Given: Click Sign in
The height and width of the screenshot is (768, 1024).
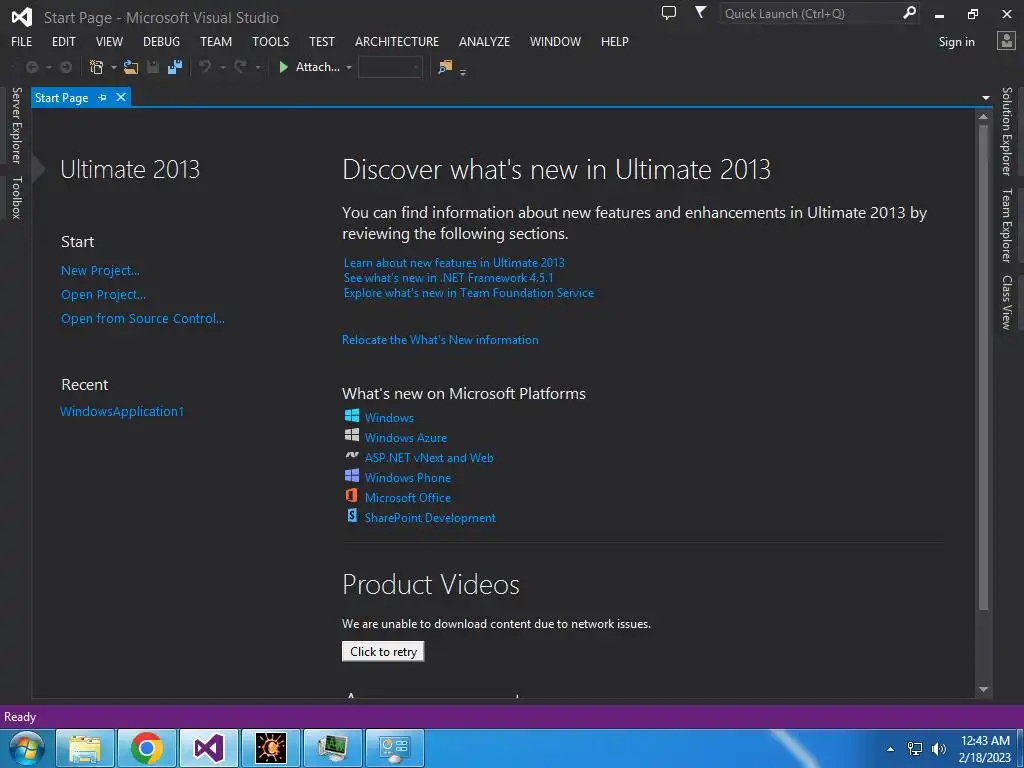Looking at the screenshot, I should click(957, 42).
